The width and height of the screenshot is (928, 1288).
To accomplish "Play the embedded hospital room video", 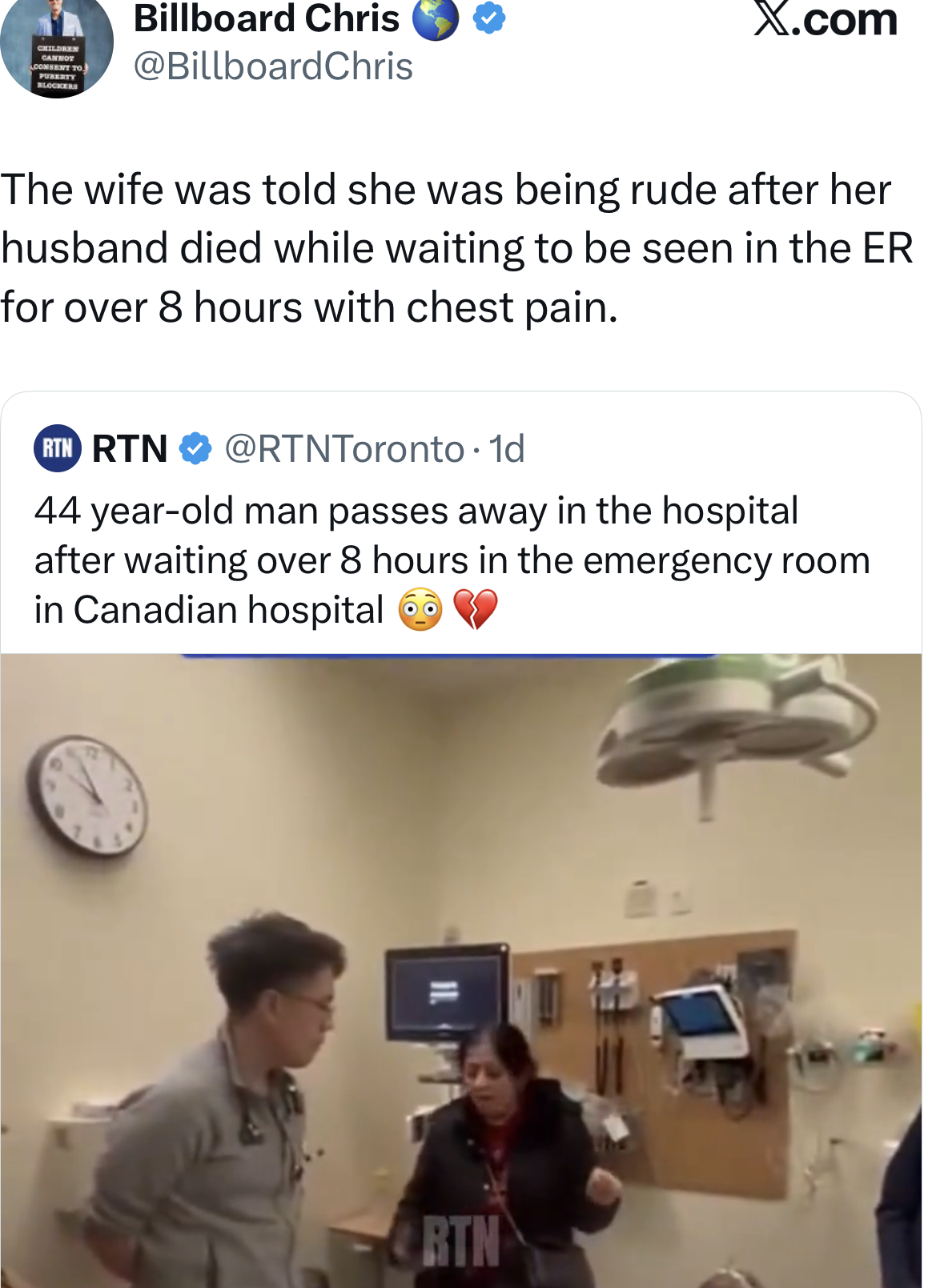I will 461,971.
